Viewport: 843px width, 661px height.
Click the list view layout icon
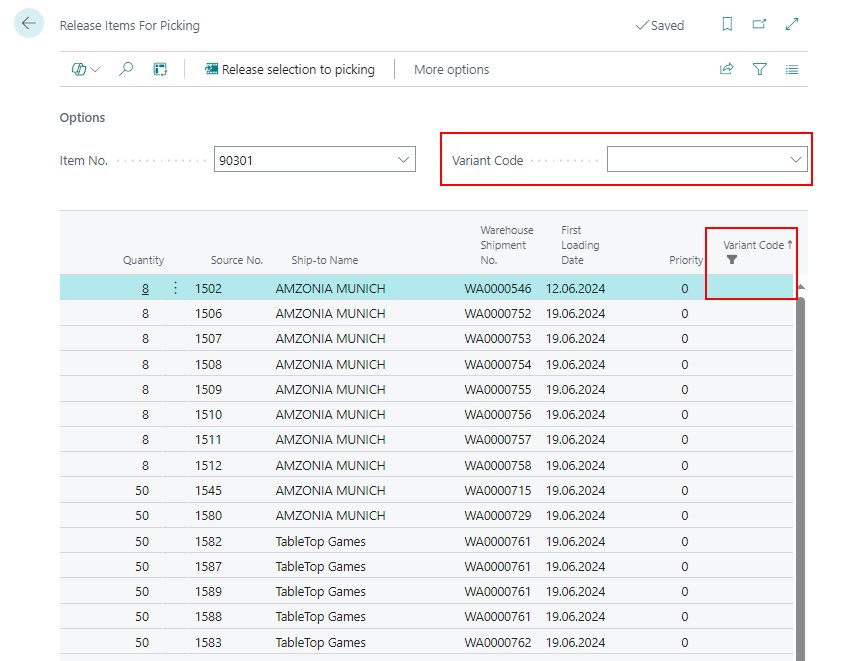(792, 69)
